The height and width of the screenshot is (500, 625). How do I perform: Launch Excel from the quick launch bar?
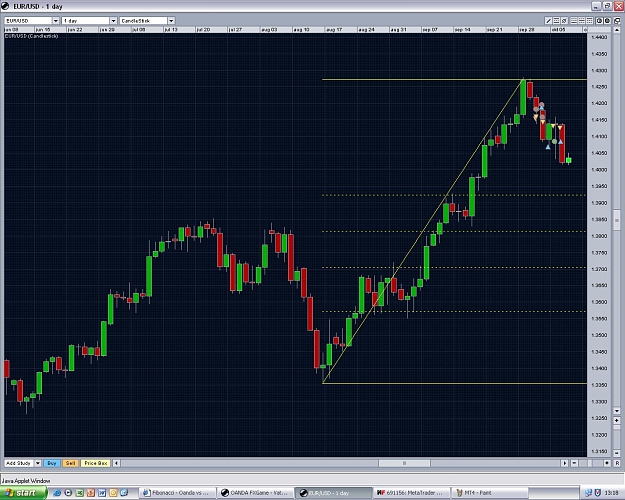tap(80, 493)
